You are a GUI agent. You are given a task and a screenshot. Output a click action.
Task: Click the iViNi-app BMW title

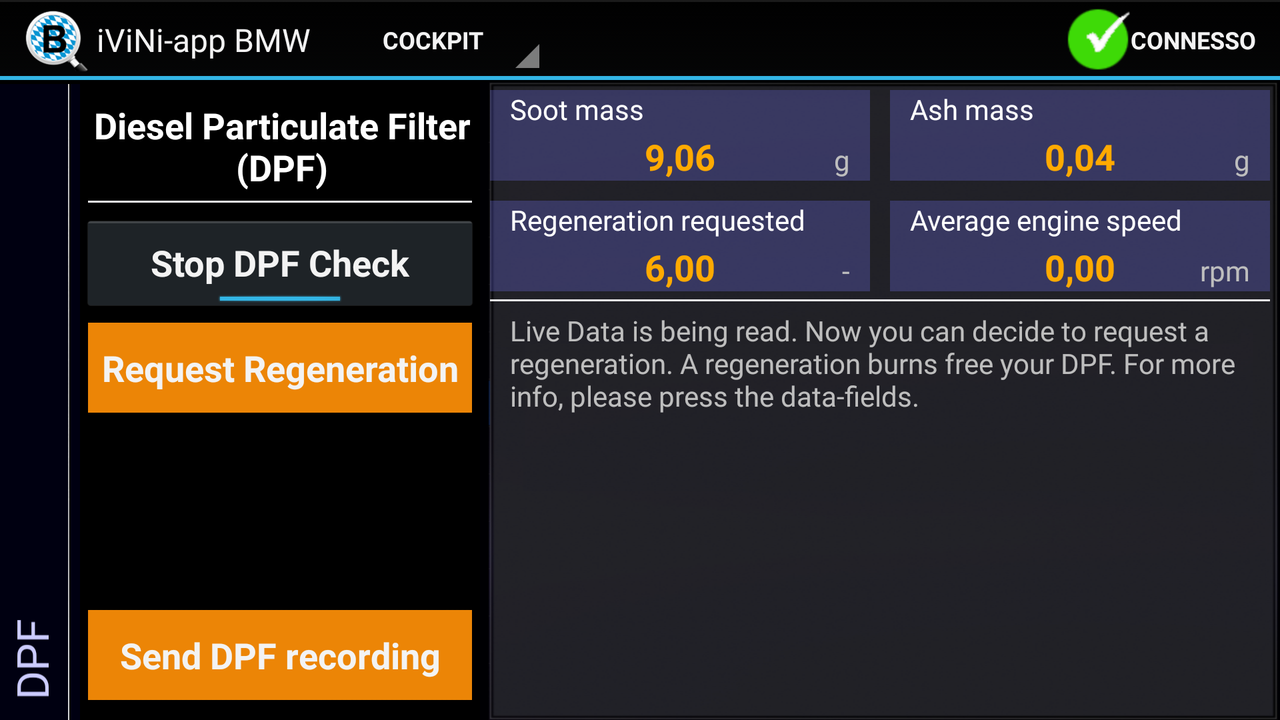pyautogui.click(x=204, y=41)
